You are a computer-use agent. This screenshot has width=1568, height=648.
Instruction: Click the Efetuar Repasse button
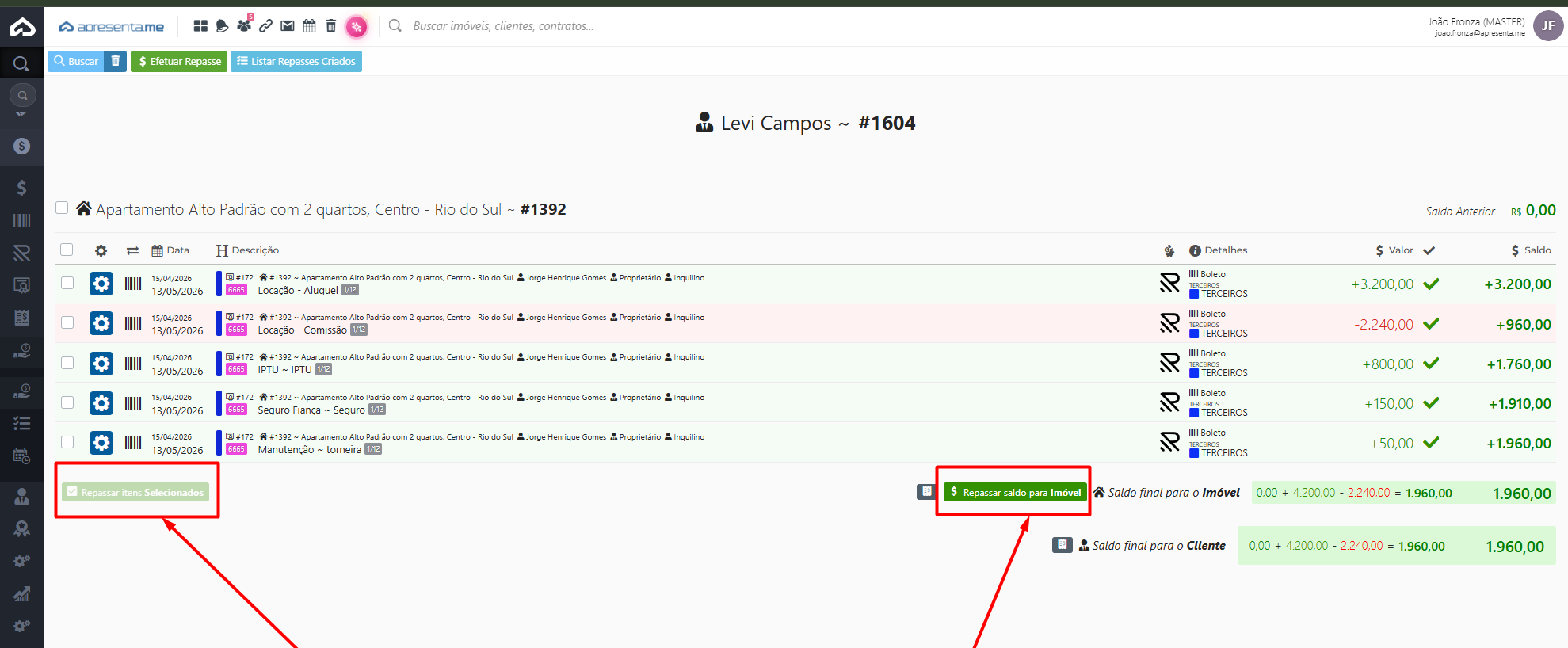(x=179, y=61)
